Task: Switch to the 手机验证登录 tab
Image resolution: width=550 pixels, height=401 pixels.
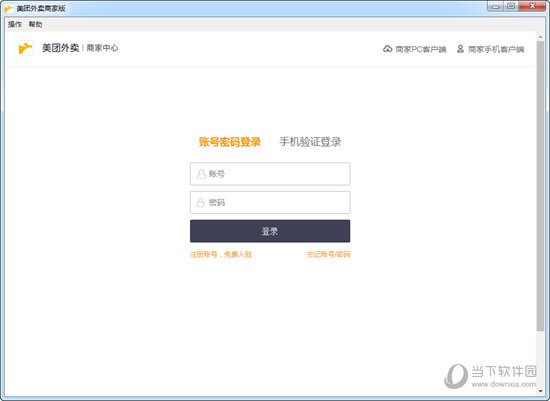Action: click(310, 142)
